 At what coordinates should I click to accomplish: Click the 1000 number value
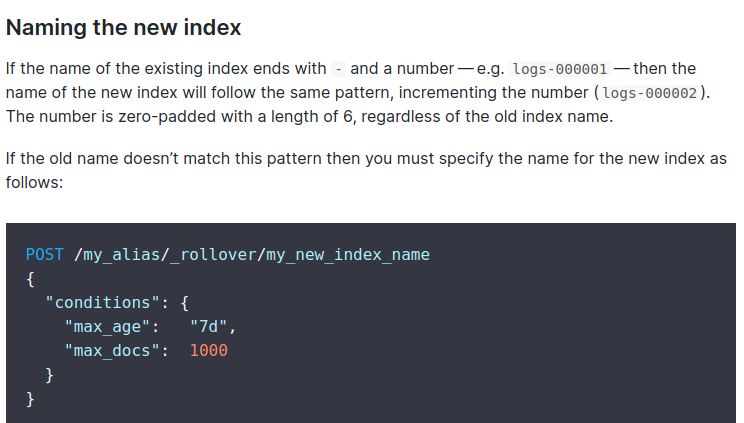tap(209, 351)
